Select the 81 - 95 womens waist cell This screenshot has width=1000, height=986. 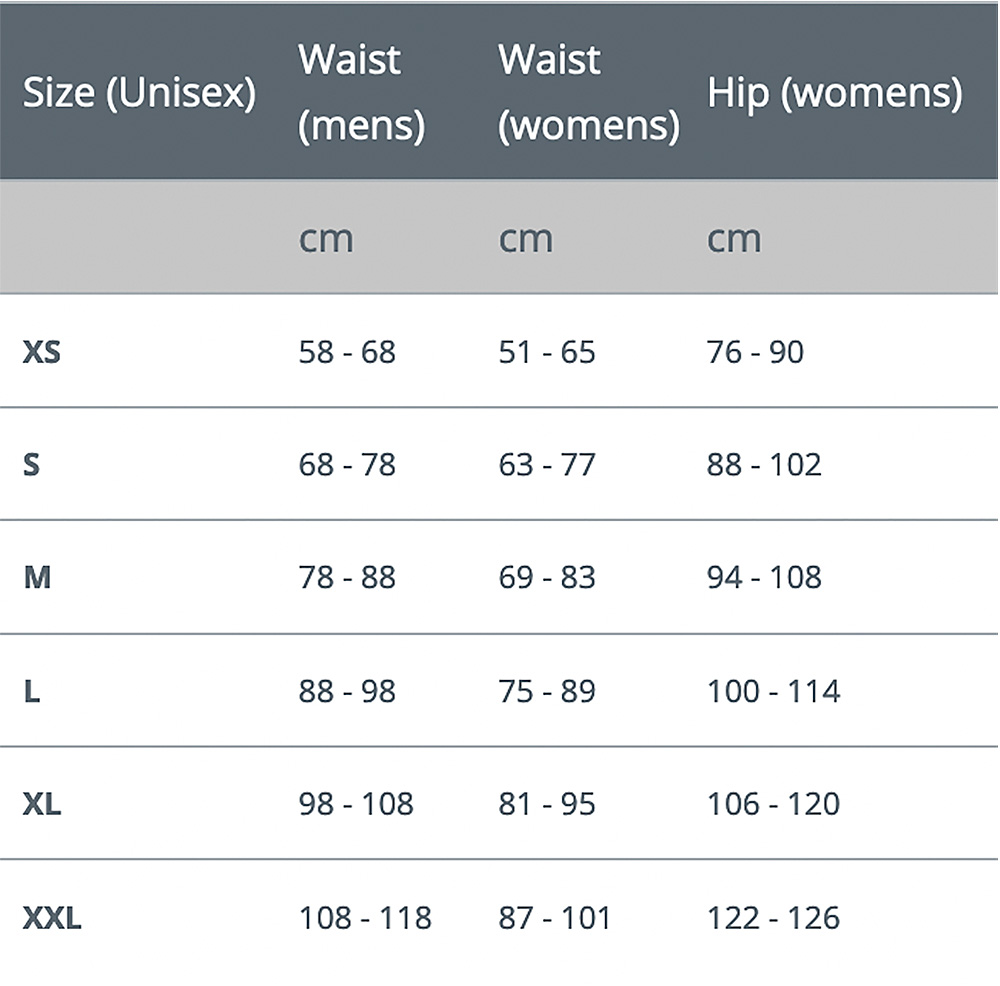[547, 804]
